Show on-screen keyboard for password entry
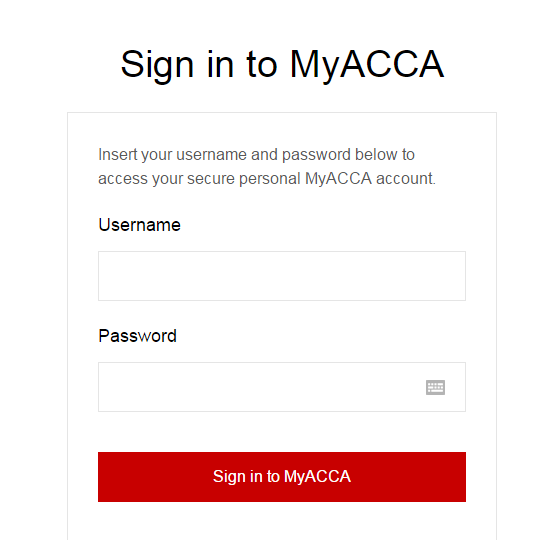The image size is (559, 540). pos(435,387)
